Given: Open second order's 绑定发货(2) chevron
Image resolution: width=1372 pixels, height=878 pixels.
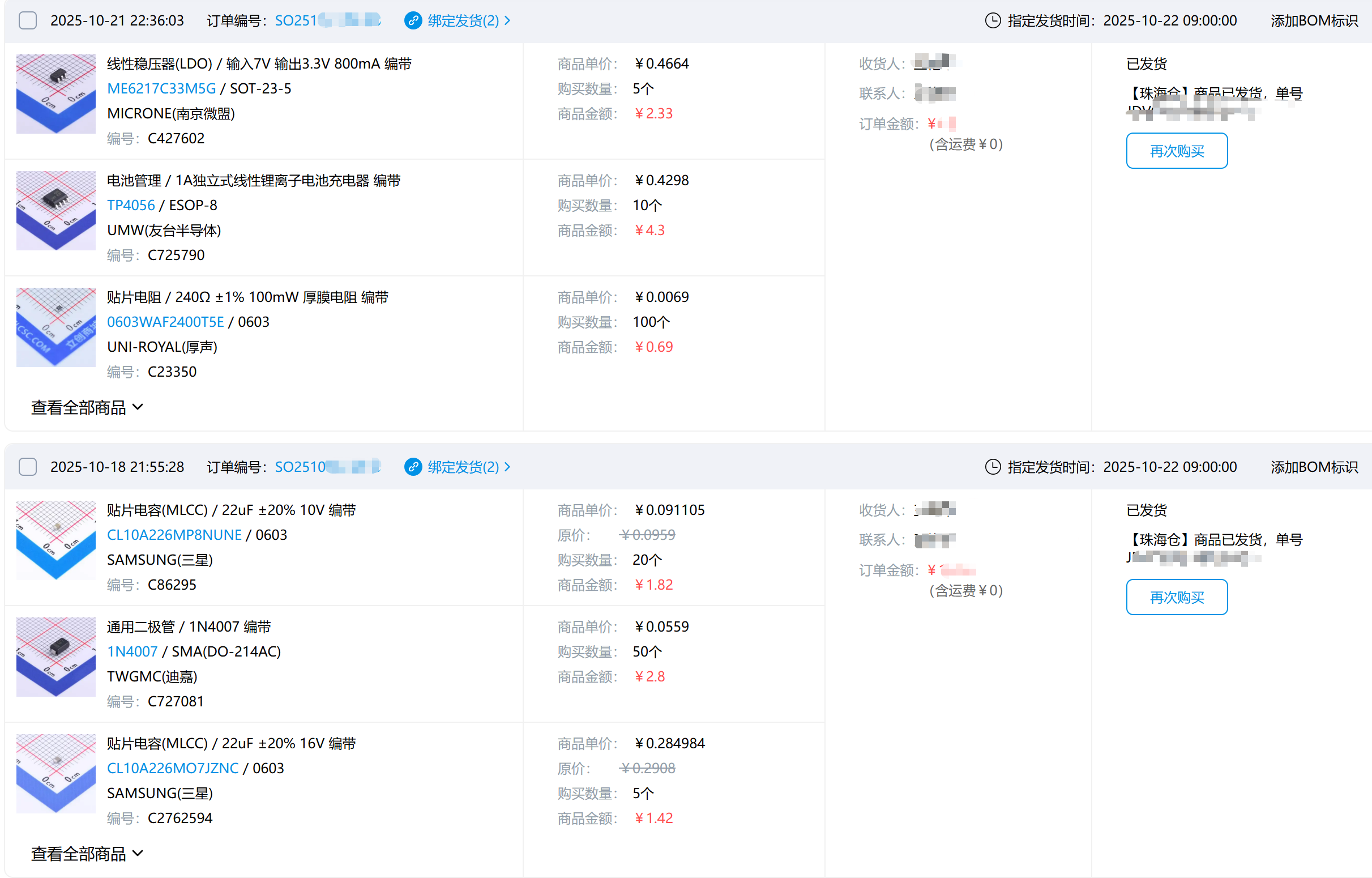Looking at the screenshot, I should click(507, 467).
